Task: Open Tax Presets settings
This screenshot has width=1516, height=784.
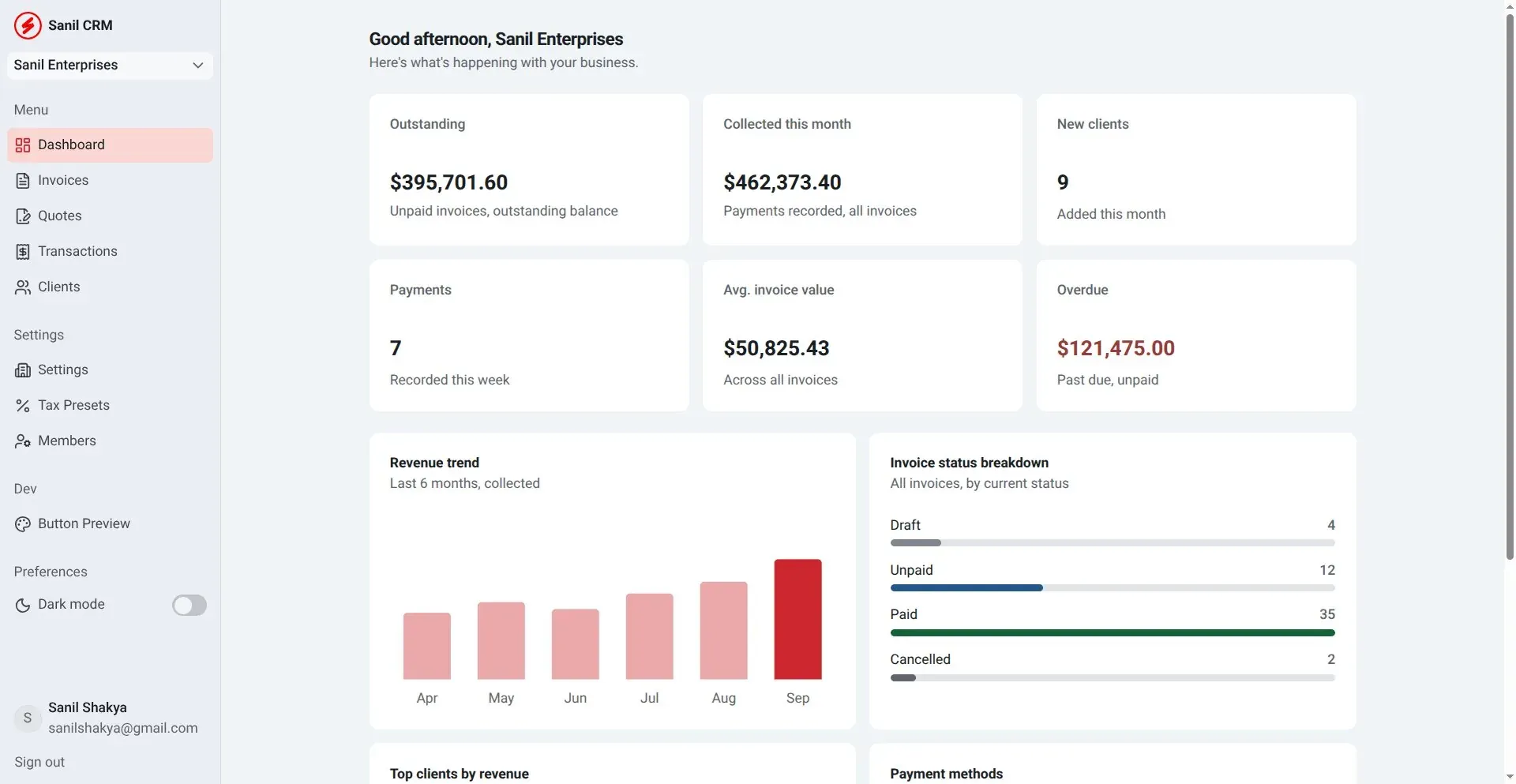Action: 110,406
